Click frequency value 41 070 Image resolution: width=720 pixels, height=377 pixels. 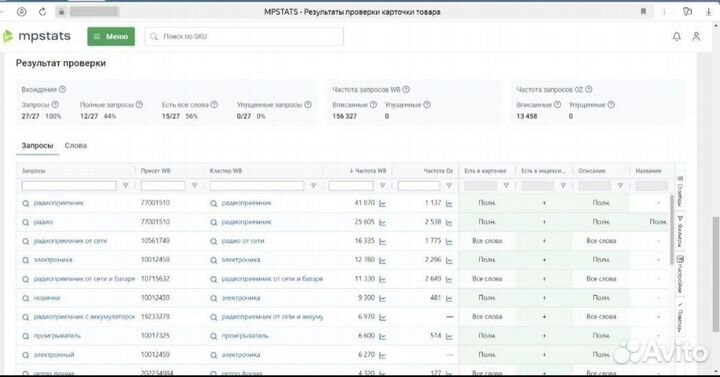click(365, 203)
